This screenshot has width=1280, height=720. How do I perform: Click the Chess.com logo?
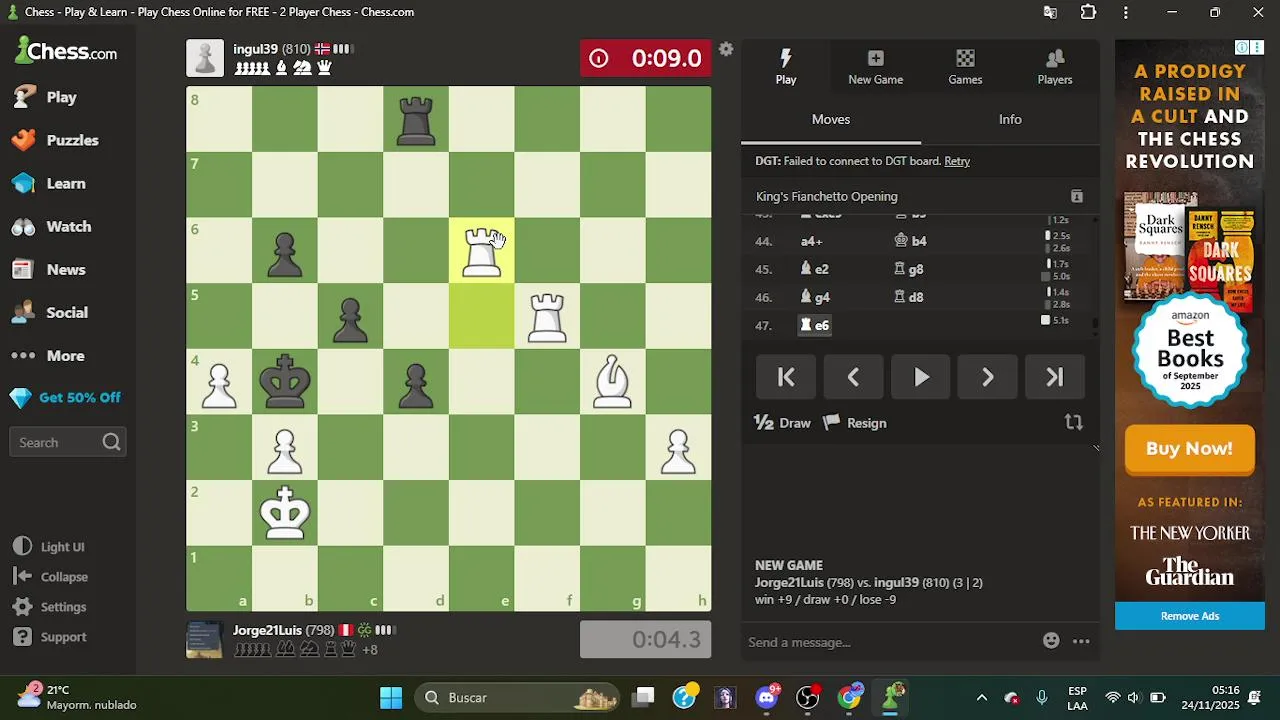(65, 51)
